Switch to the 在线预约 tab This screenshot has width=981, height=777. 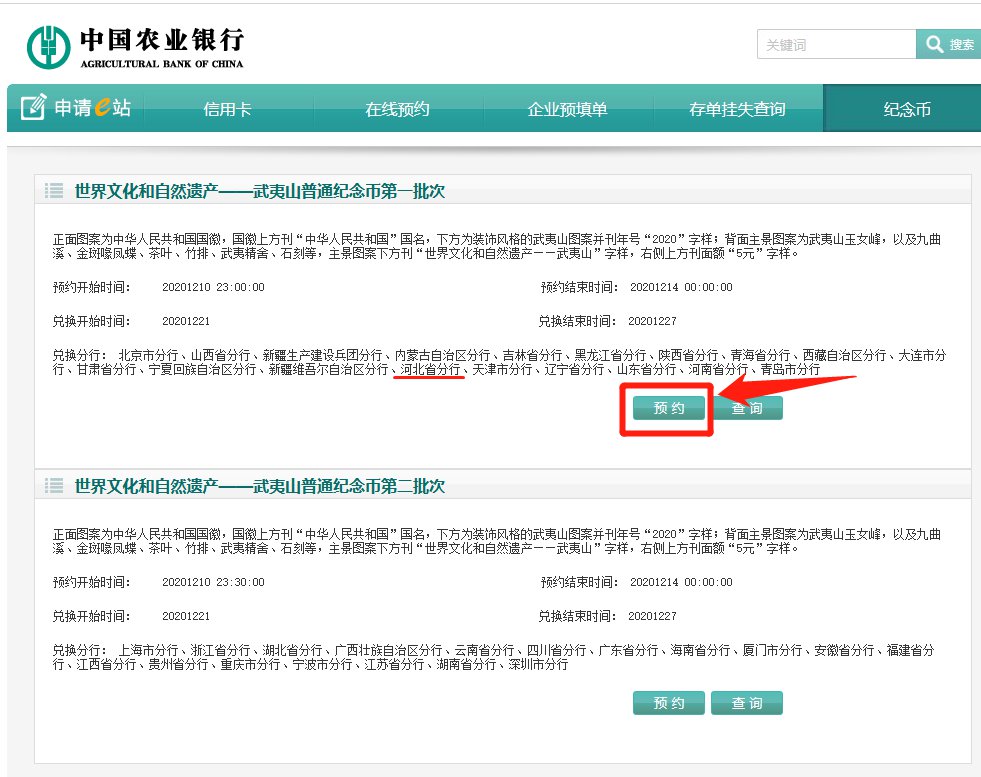click(397, 109)
